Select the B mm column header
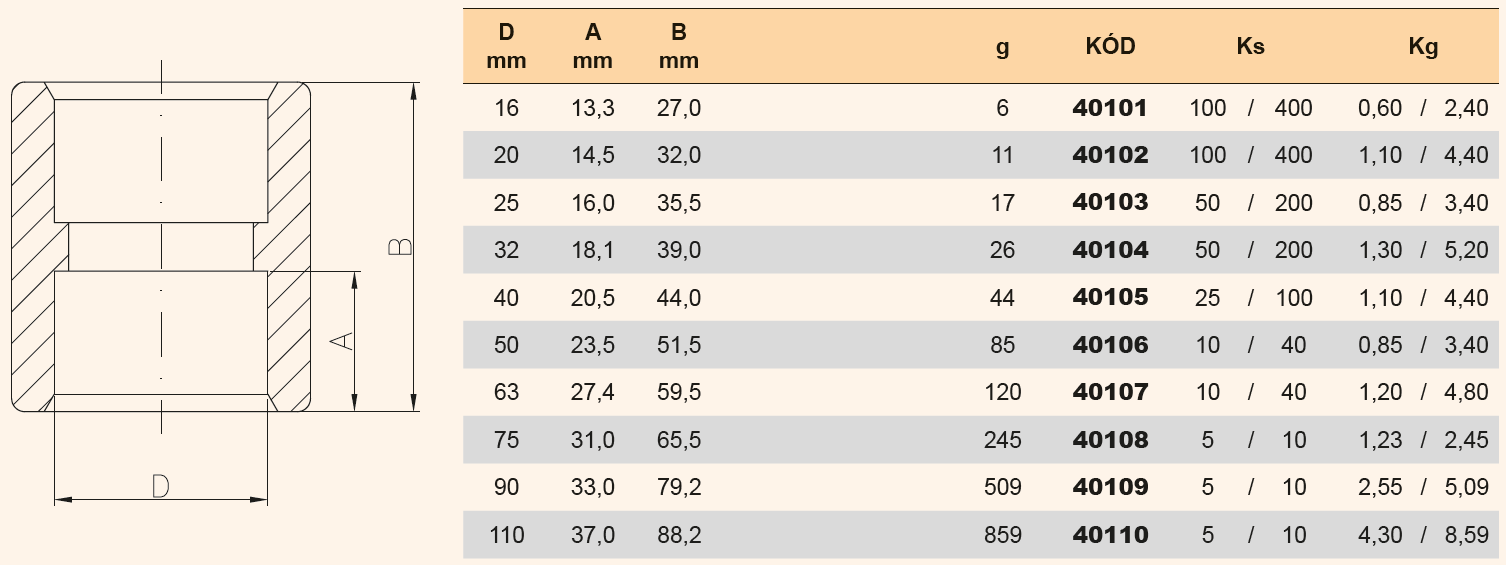This screenshot has height=565, width=1506. (679, 46)
